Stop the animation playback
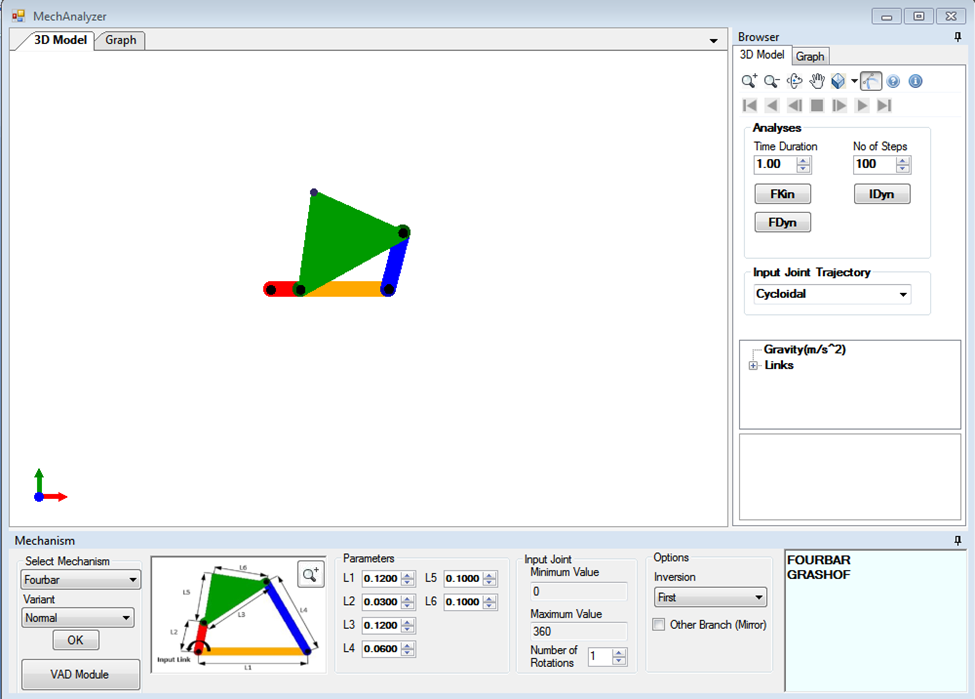The image size is (975, 699). coord(817,106)
